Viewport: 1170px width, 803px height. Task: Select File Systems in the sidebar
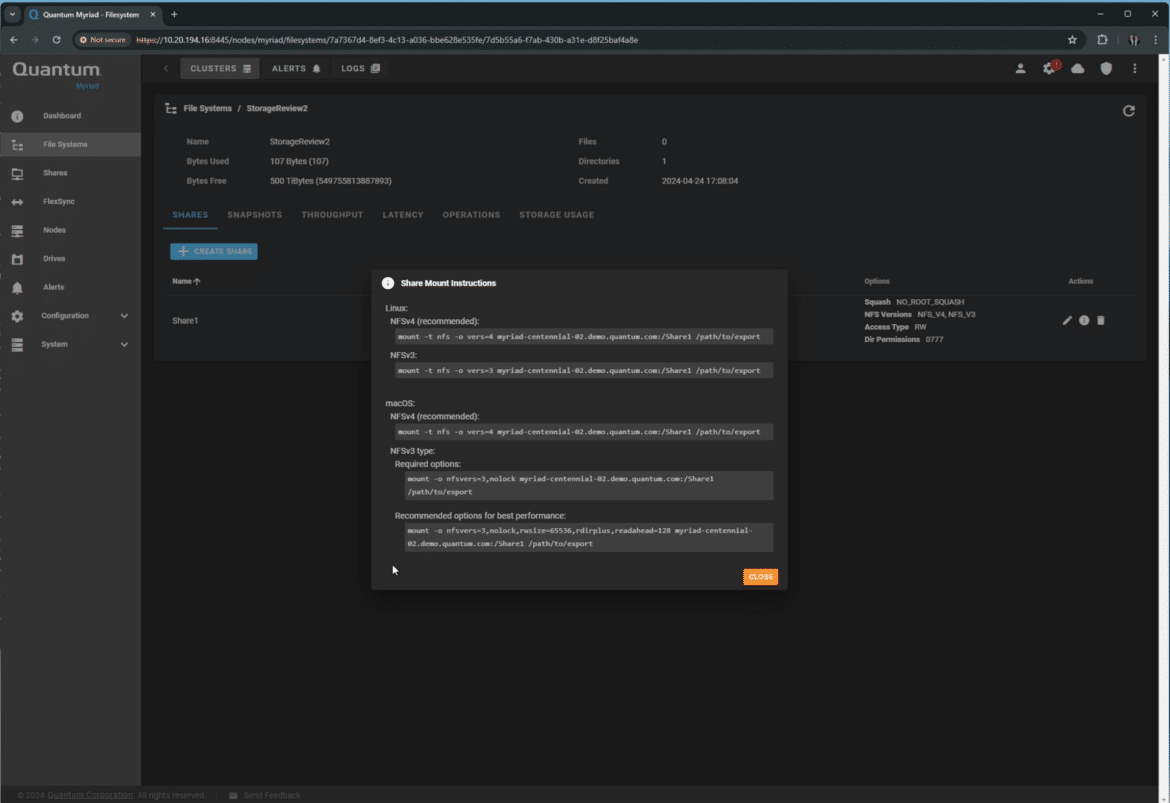70,144
